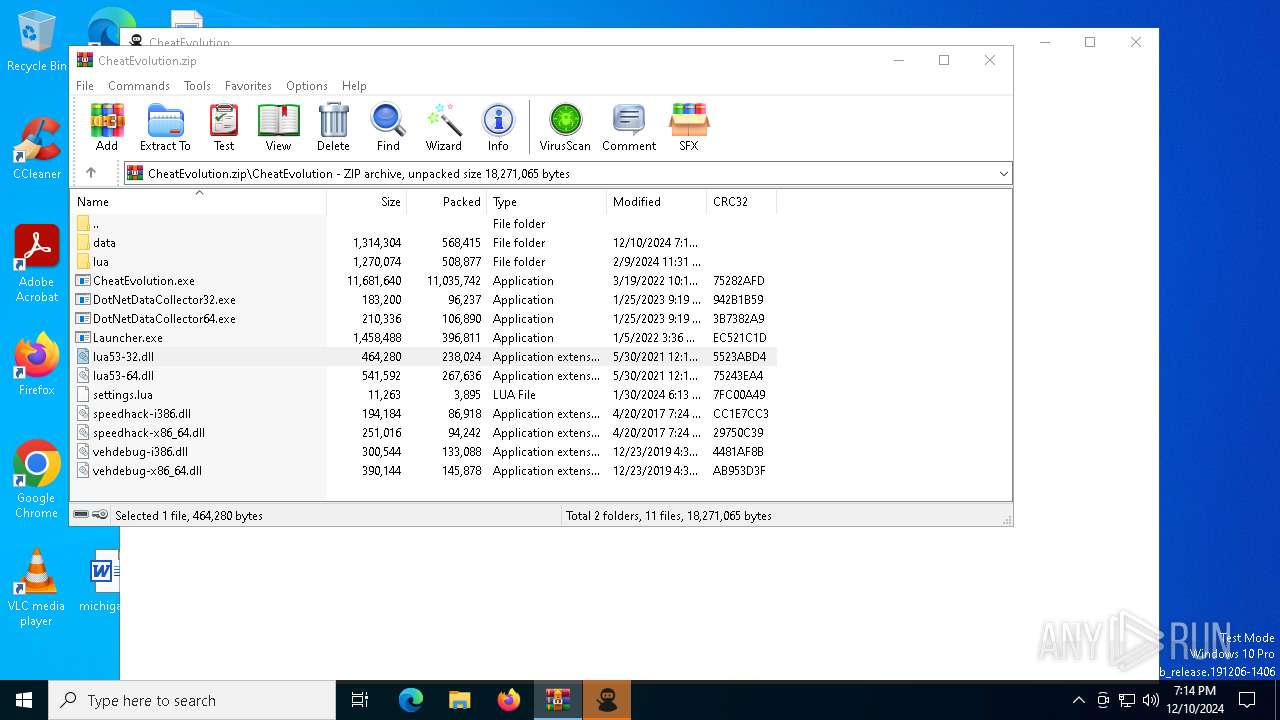Click the drive icon in status bar

81,515
